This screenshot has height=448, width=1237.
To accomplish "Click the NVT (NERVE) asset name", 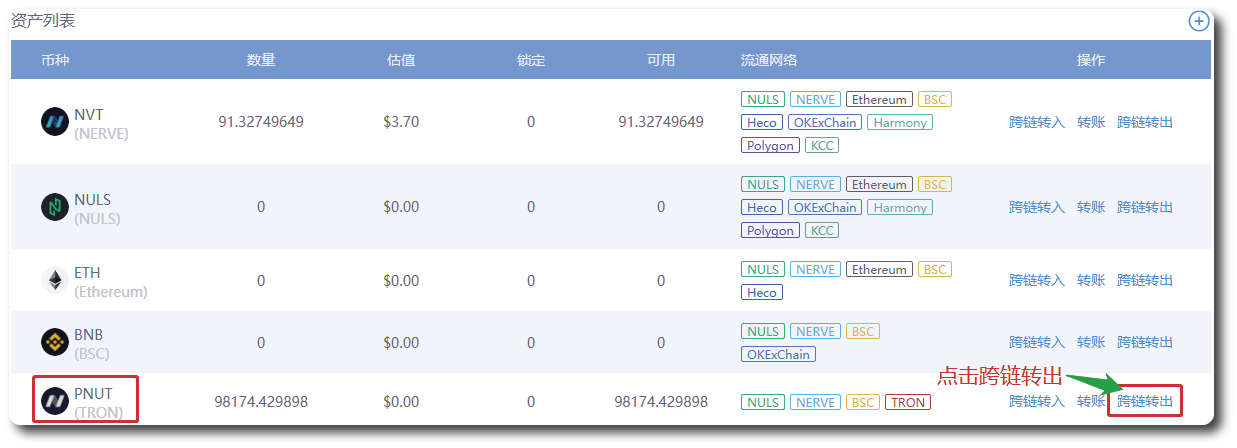I will pos(101,123).
